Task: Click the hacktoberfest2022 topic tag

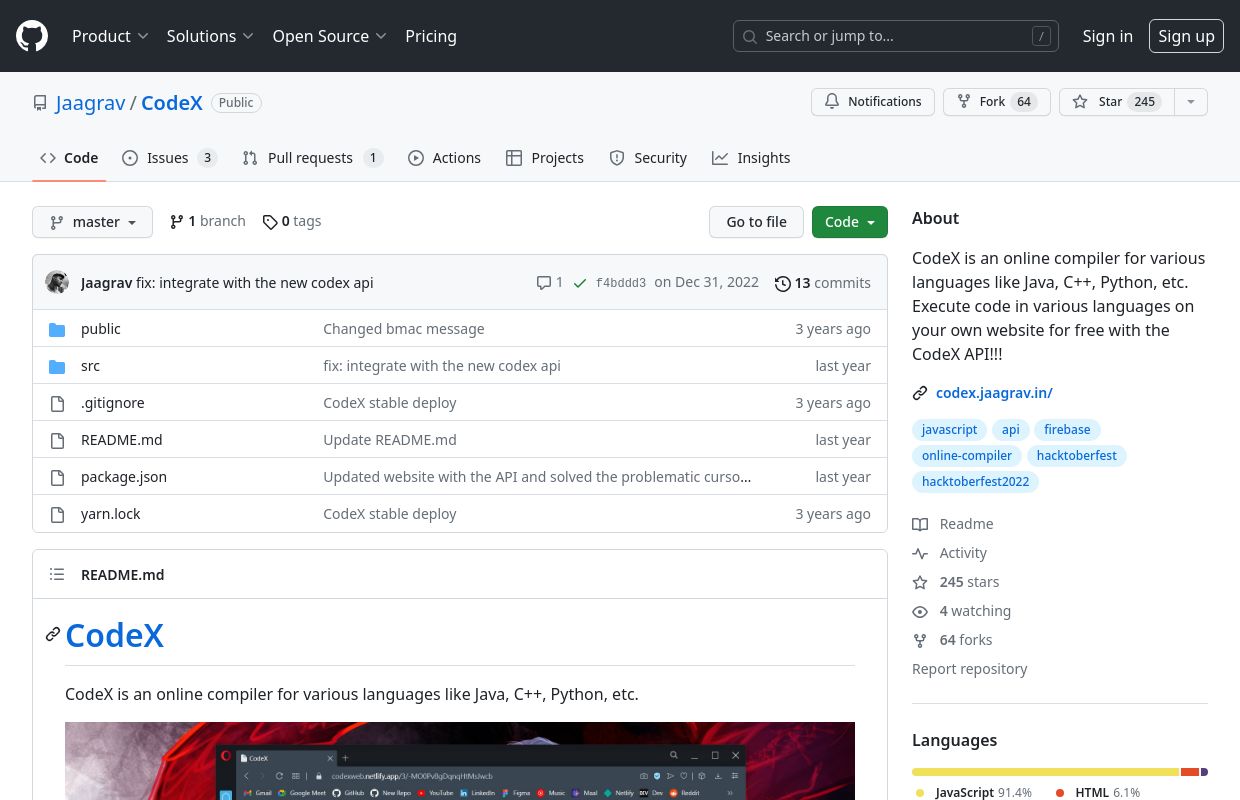Action: tap(975, 481)
